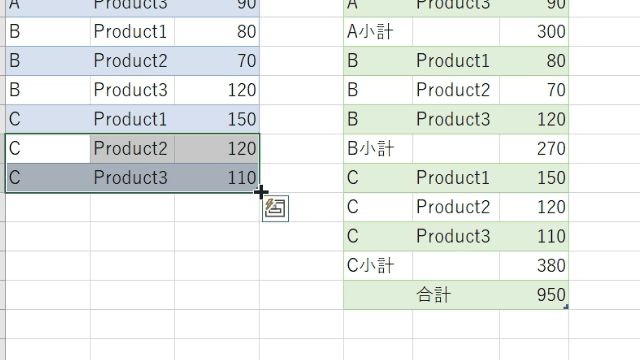The height and width of the screenshot is (360, 640).
Task: Click the dark highlighted Product3 cell at left
Action: (132, 178)
